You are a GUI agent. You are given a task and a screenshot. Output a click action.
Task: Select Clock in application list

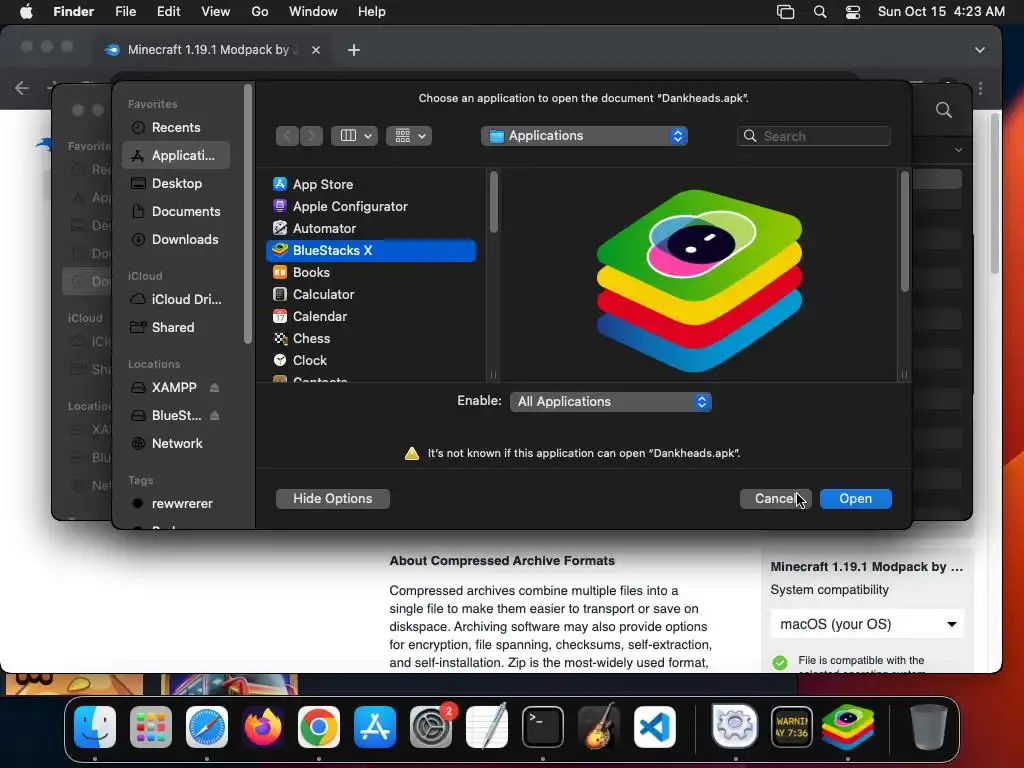pyautogui.click(x=371, y=360)
